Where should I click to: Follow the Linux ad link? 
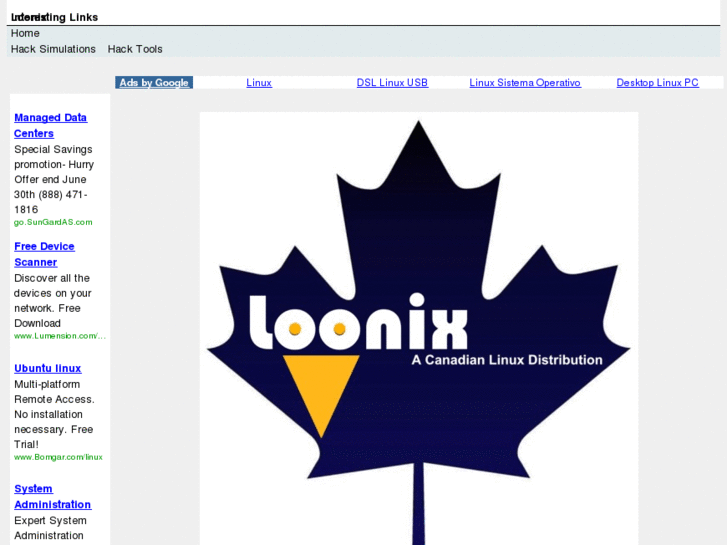click(x=259, y=83)
